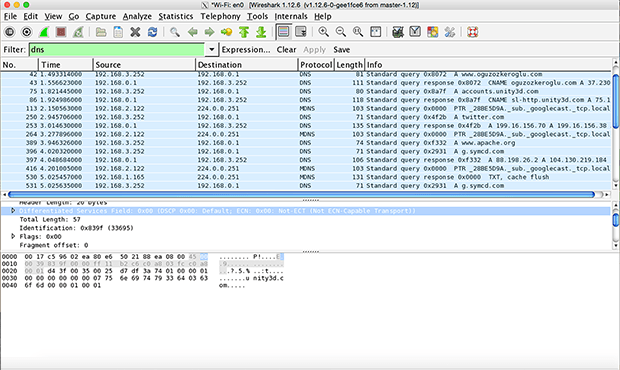The height and width of the screenshot is (370, 620).
Task: Jump to the first packet icon
Action: (x=244, y=32)
